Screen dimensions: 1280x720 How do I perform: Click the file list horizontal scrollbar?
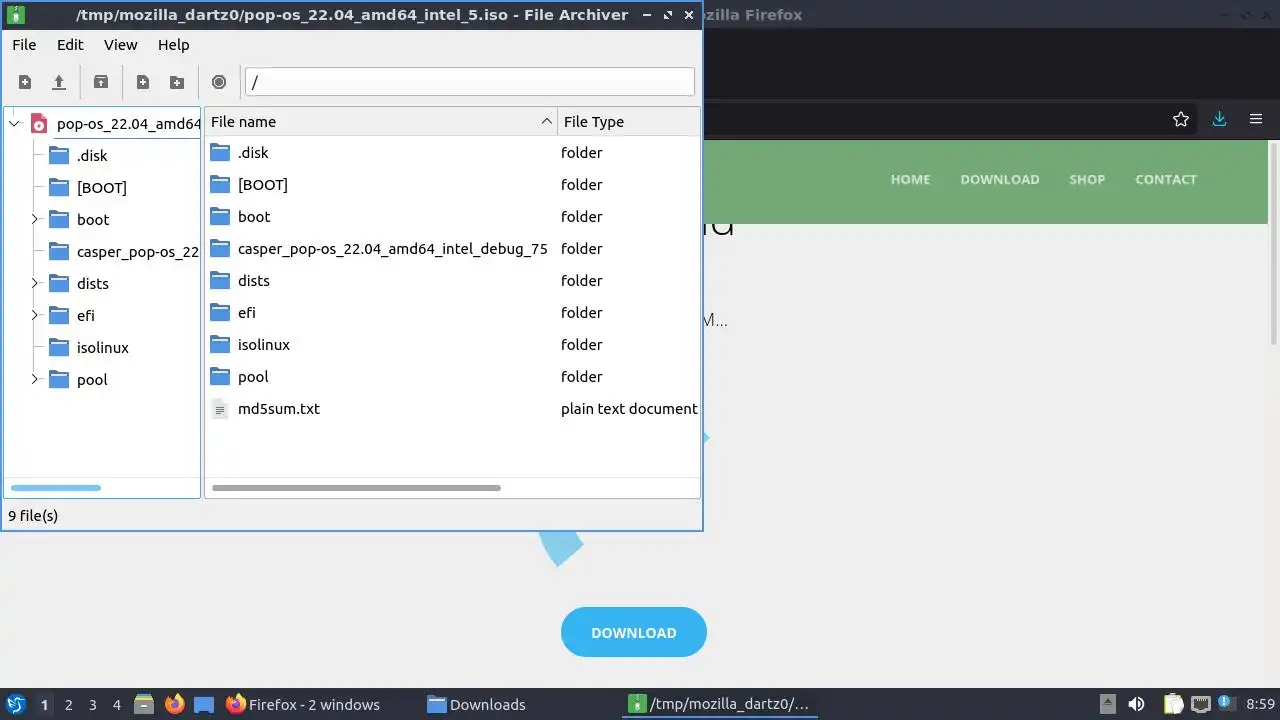tap(356, 488)
